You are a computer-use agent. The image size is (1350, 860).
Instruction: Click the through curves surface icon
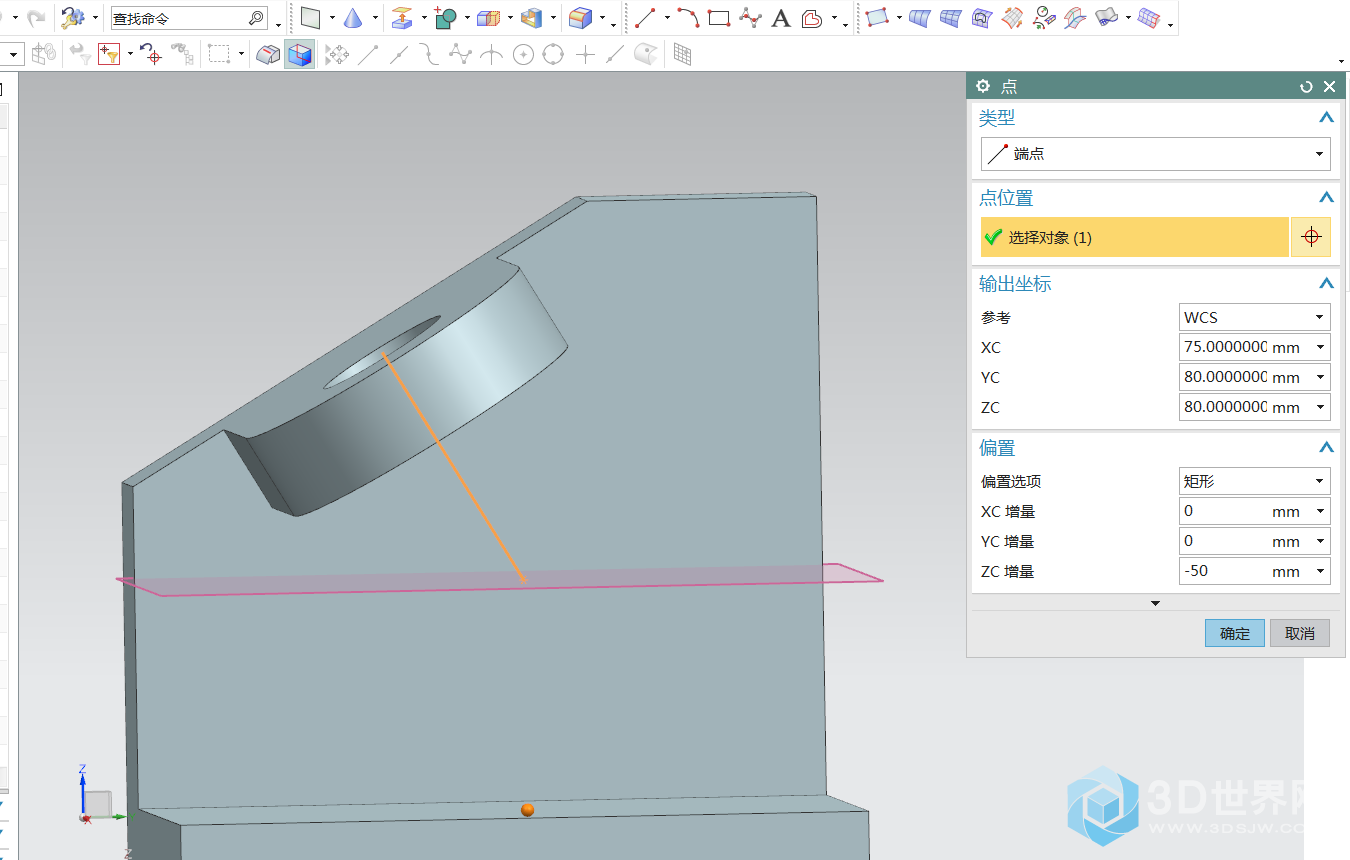(x=920, y=18)
